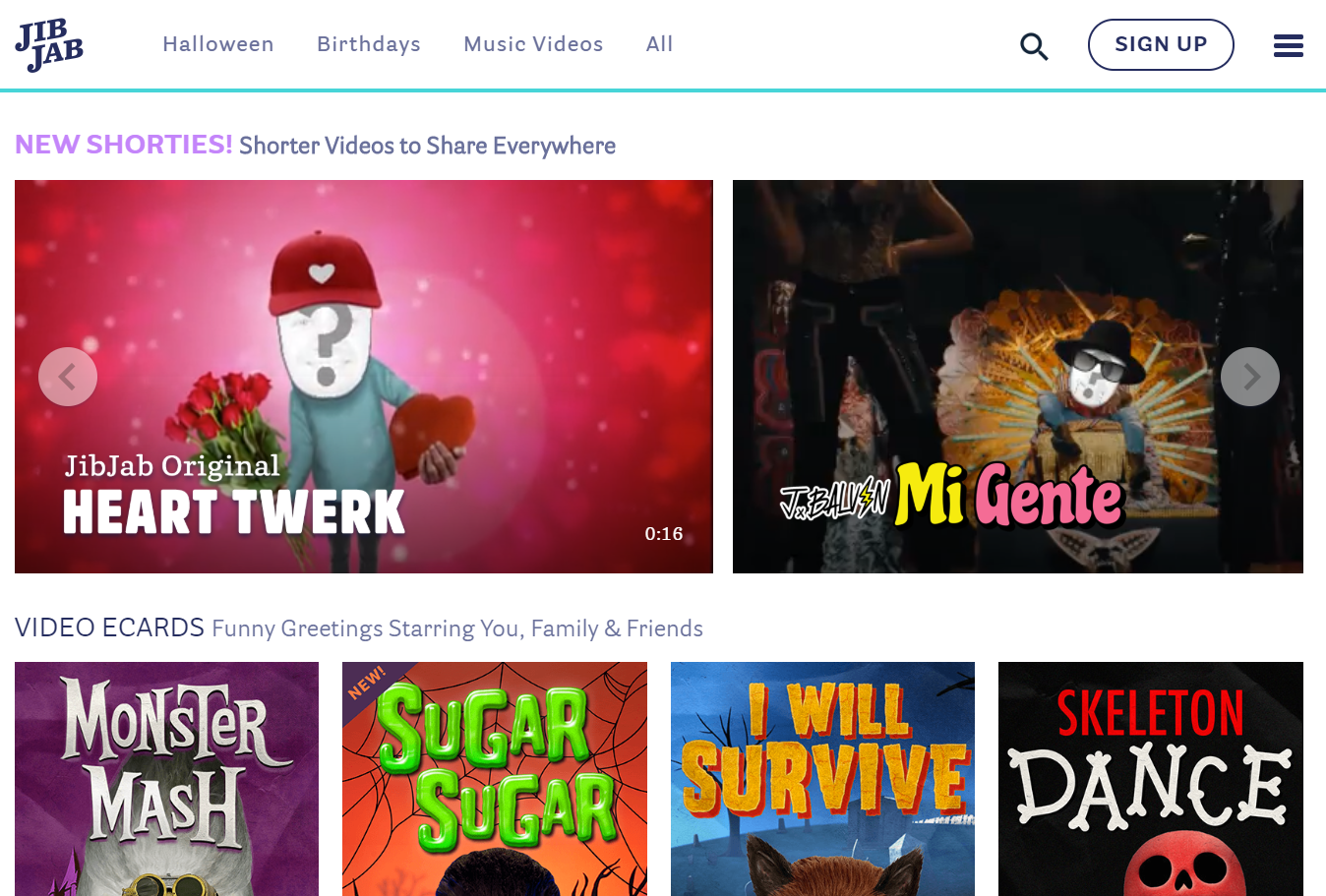Viewport: 1326px width, 896px height.
Task: Open the Skeleton Dance ecard
Action: click(x=1150, y=778)
